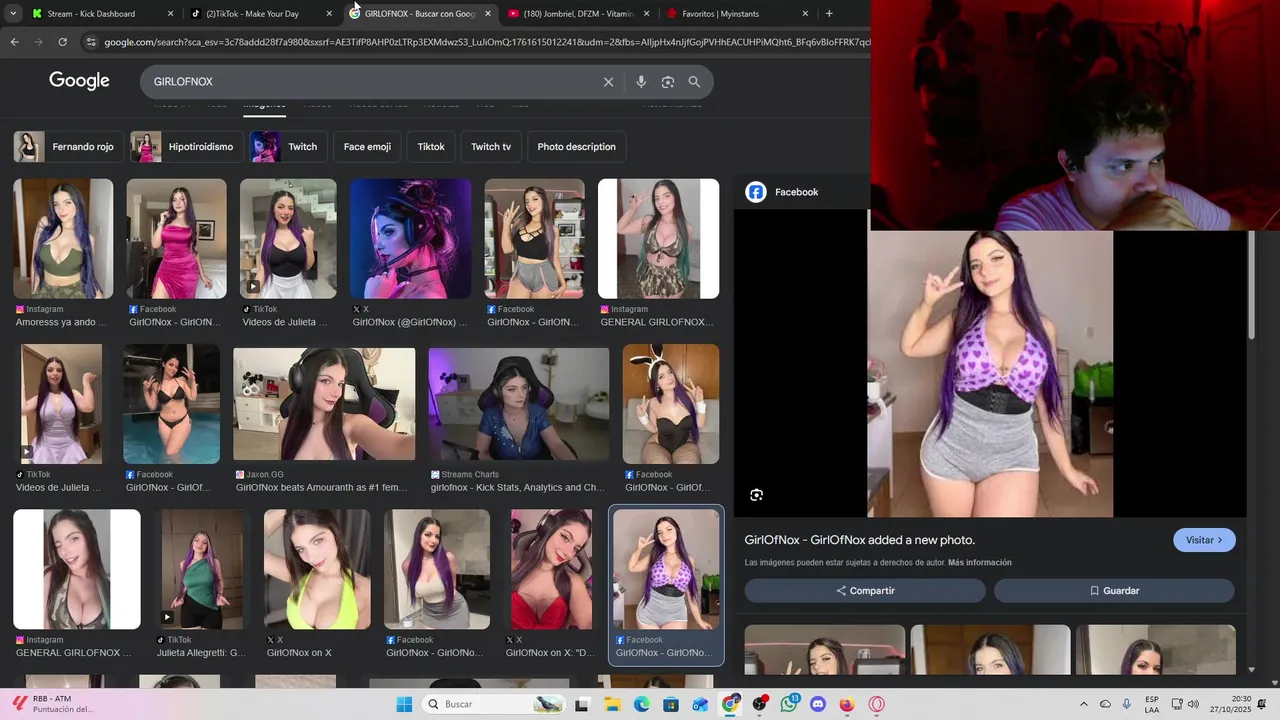Screen dimensions: 1280x720
Task: Open the Jaxon.GG gaming chair result
Action: click(324, 404)
